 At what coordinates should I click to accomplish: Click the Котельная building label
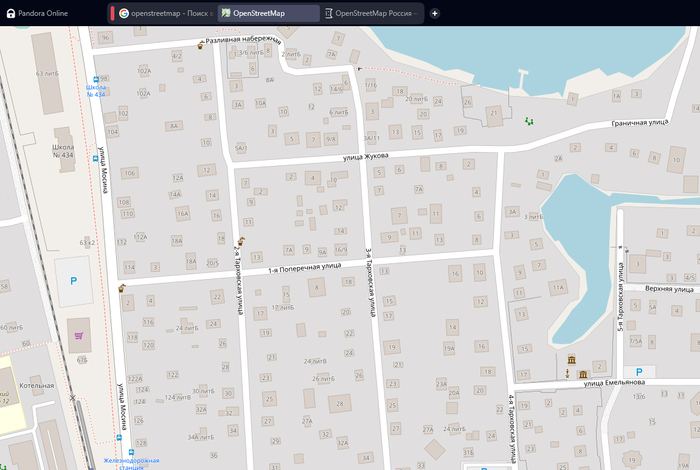point(37,384)
